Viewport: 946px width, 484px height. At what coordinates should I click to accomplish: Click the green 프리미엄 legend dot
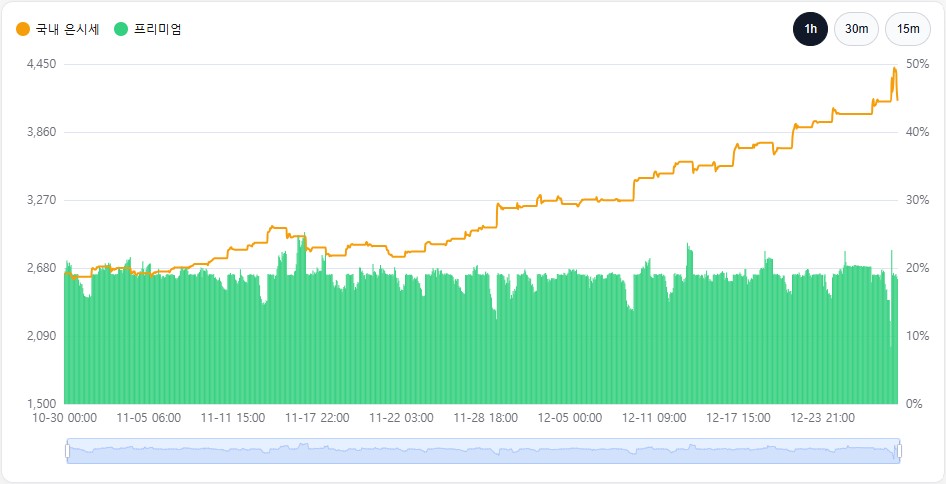click(x=121, y=29)
